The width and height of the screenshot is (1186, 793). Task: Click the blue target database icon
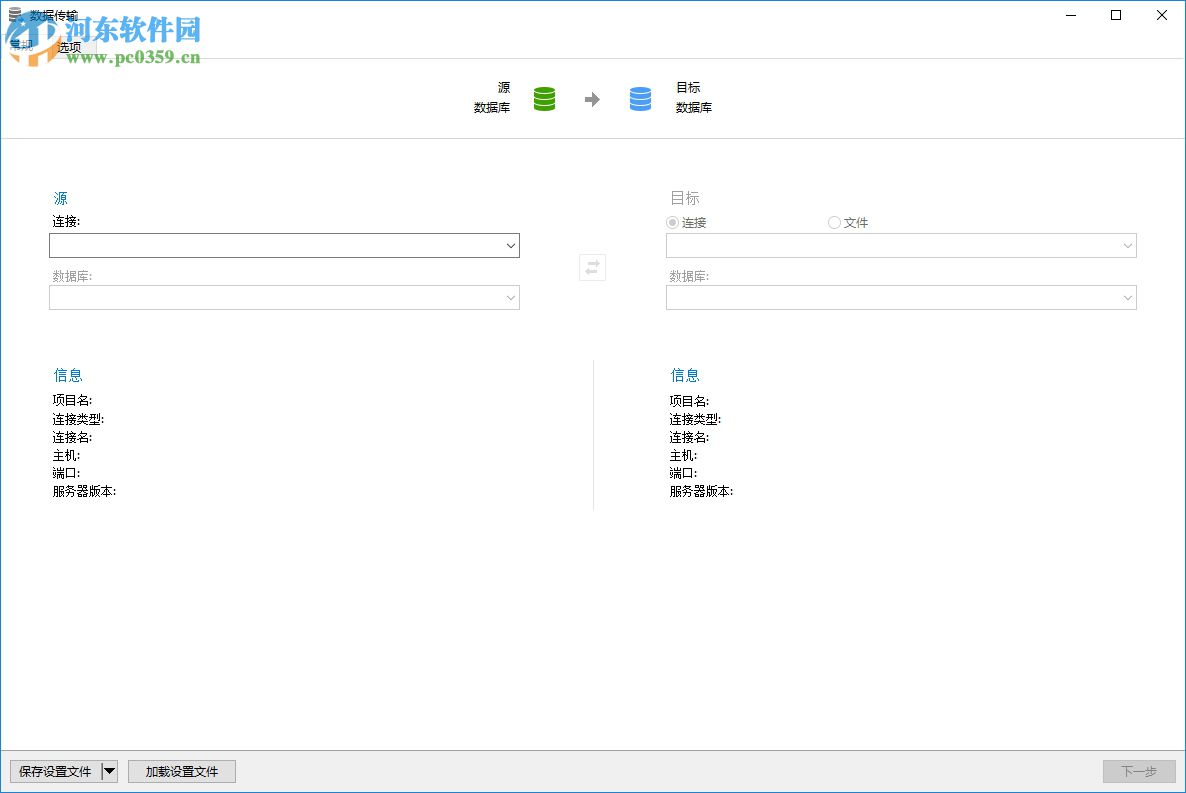[x=640, y=98]
